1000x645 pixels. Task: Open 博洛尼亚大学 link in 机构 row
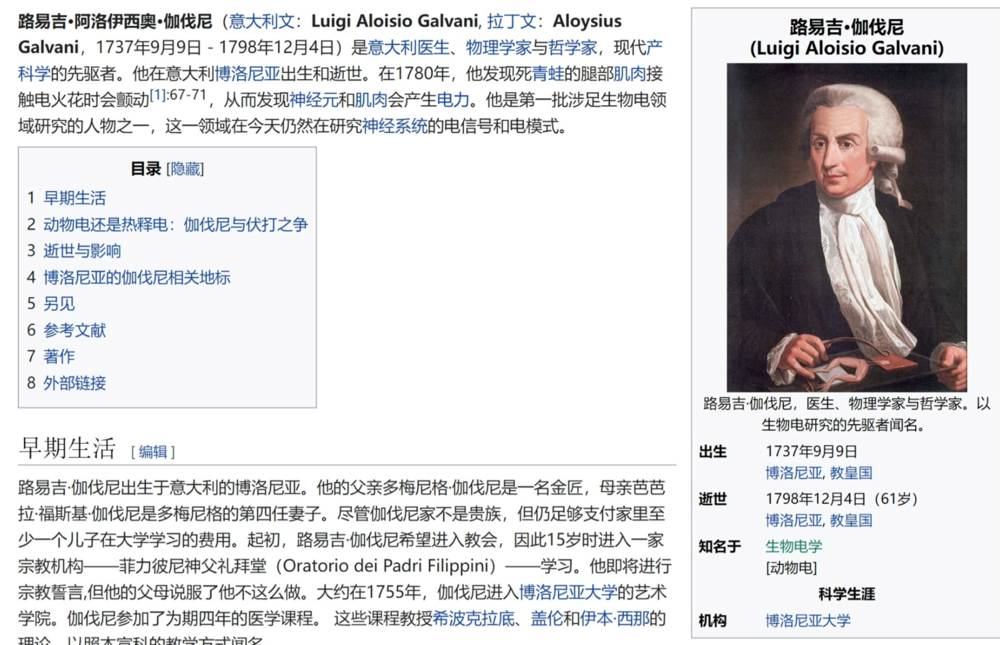808,620
